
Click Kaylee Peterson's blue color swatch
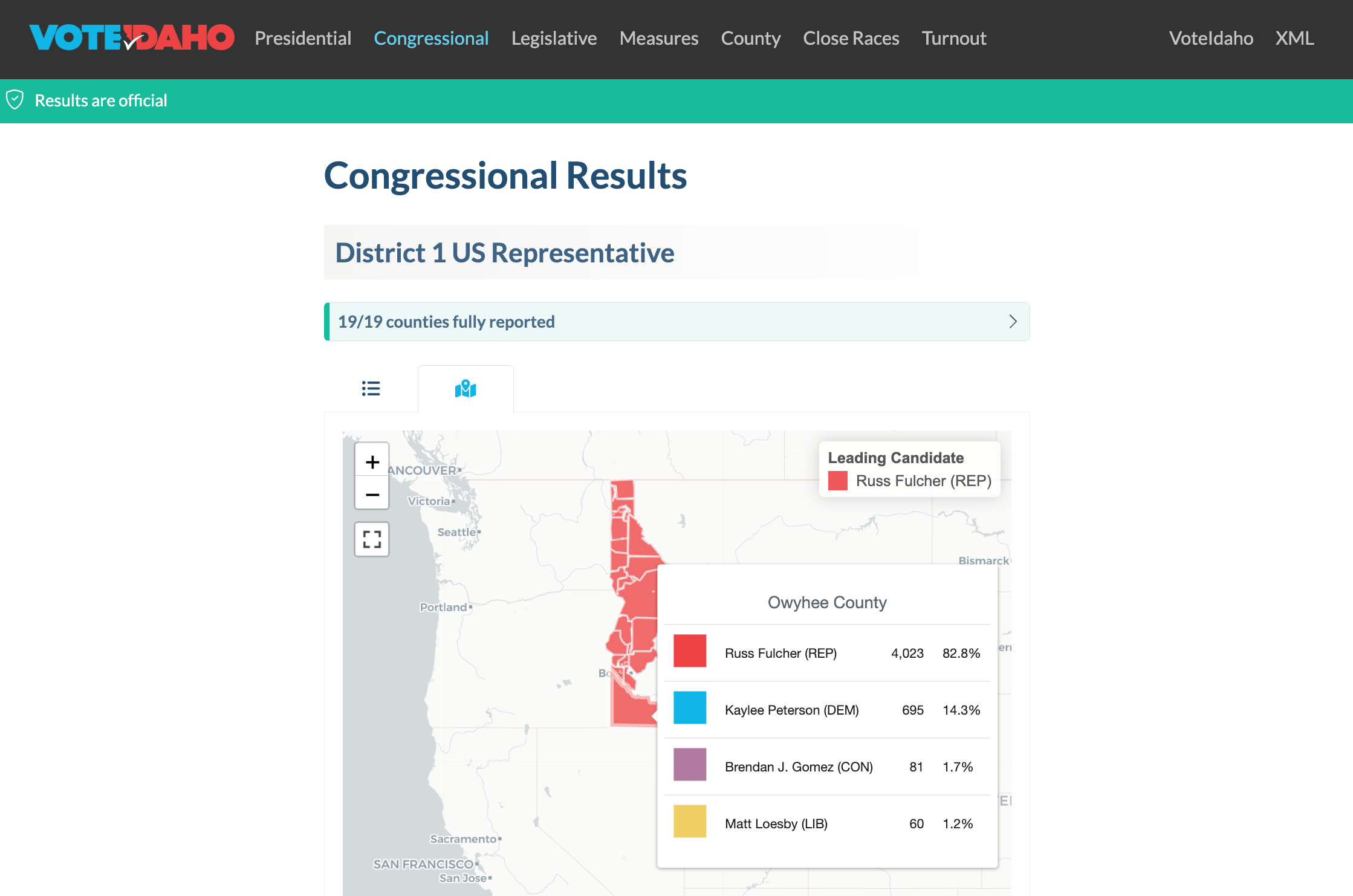click(x=690, y=708)
